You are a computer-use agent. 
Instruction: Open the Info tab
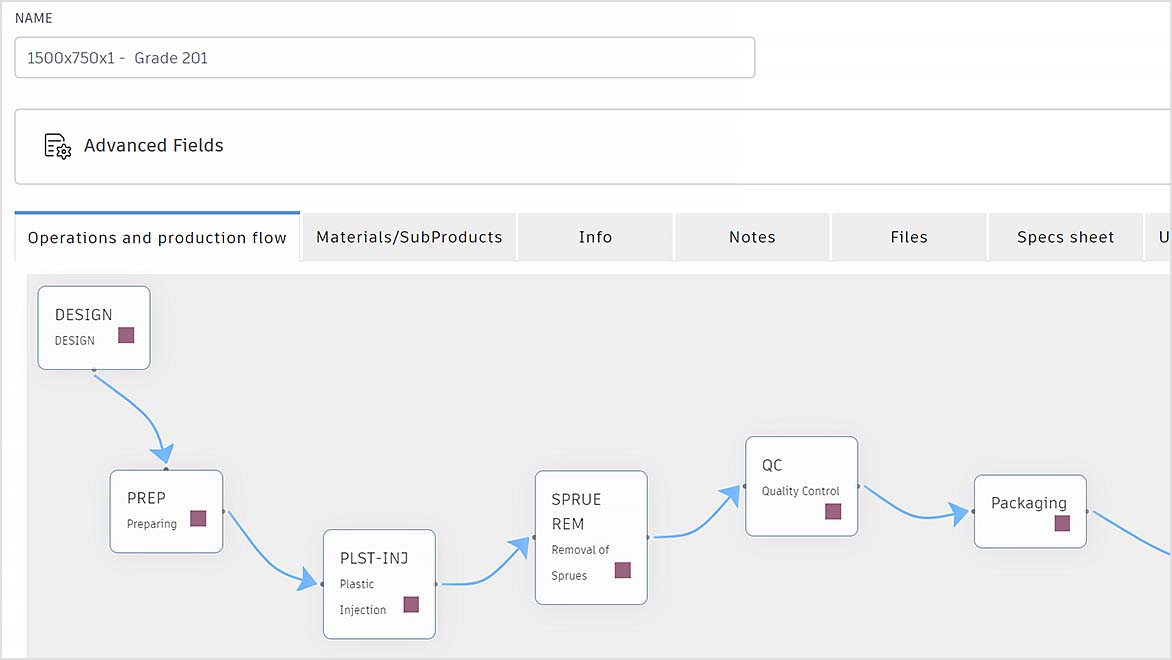pyautogui.click(x=595, y=237)
